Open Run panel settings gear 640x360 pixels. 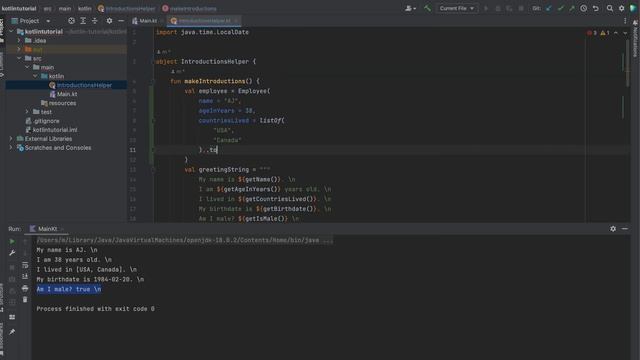613,229
